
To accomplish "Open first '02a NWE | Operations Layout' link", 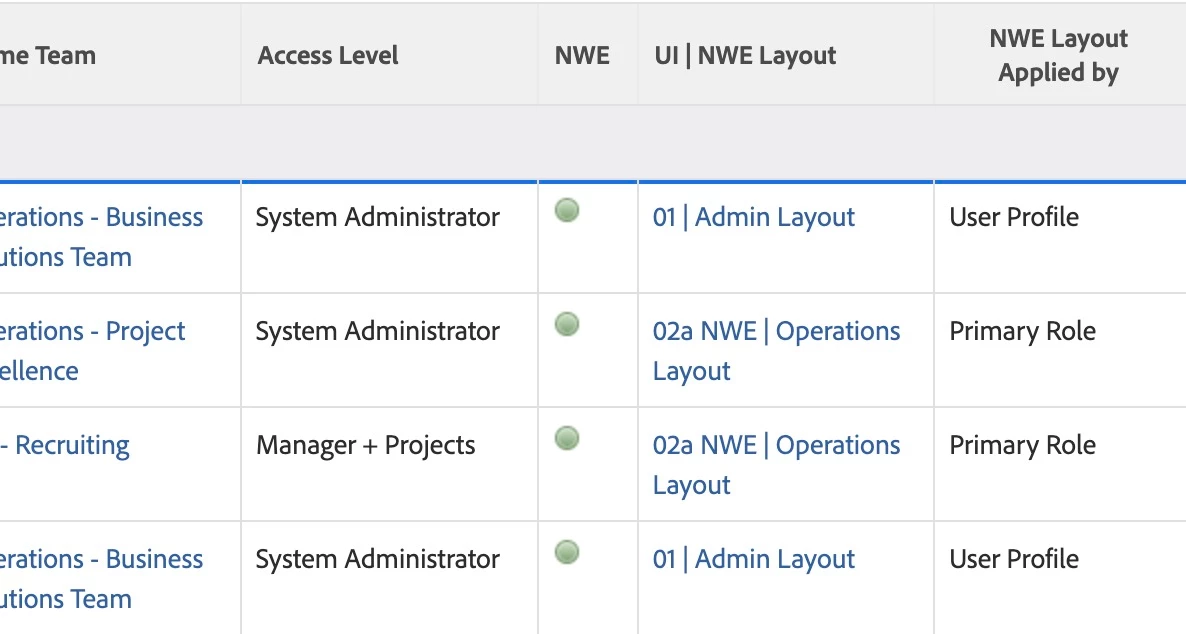I will coord(776,331).
